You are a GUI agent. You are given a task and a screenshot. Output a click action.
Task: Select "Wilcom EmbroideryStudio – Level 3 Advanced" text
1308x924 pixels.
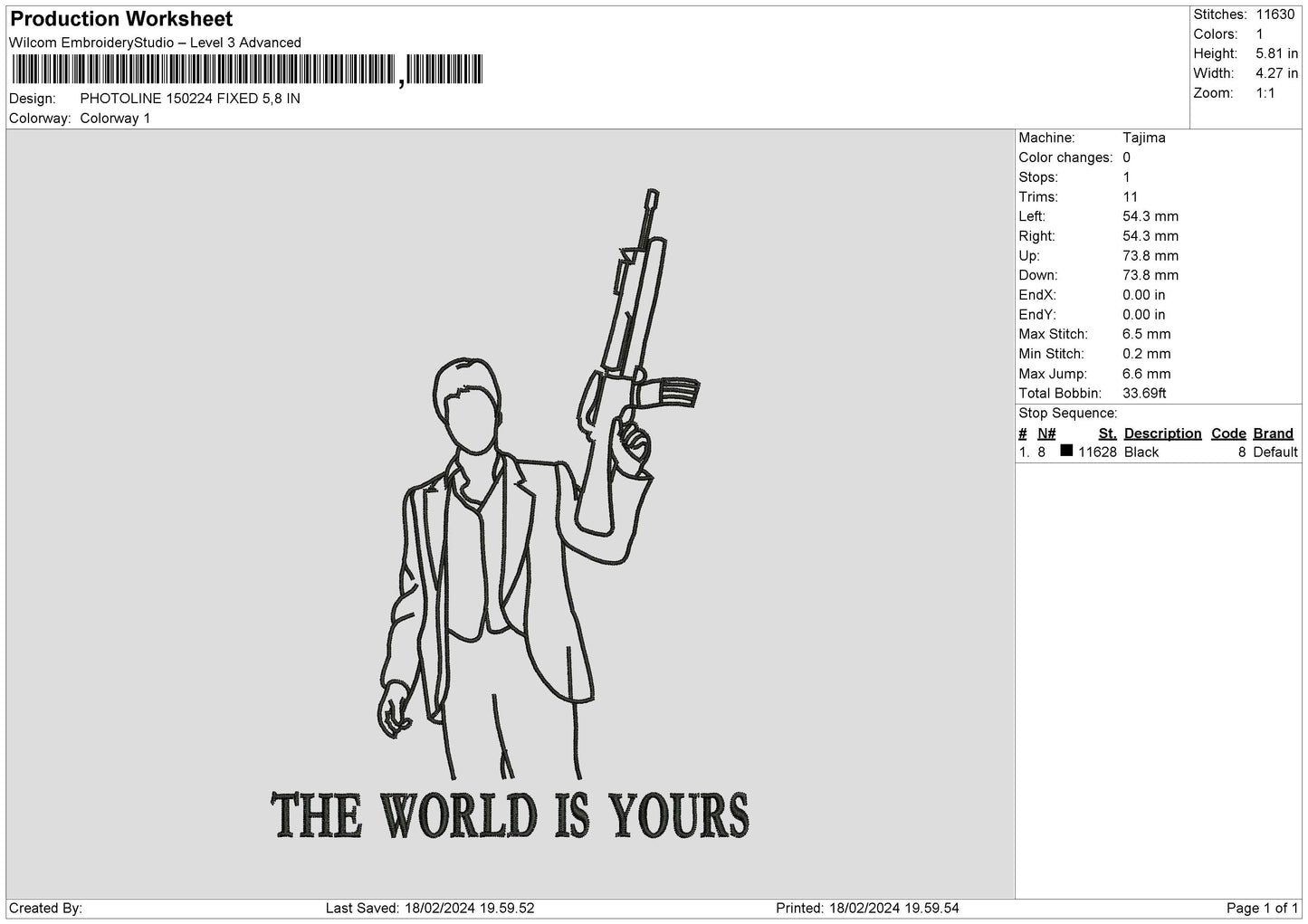coord(155,43)
